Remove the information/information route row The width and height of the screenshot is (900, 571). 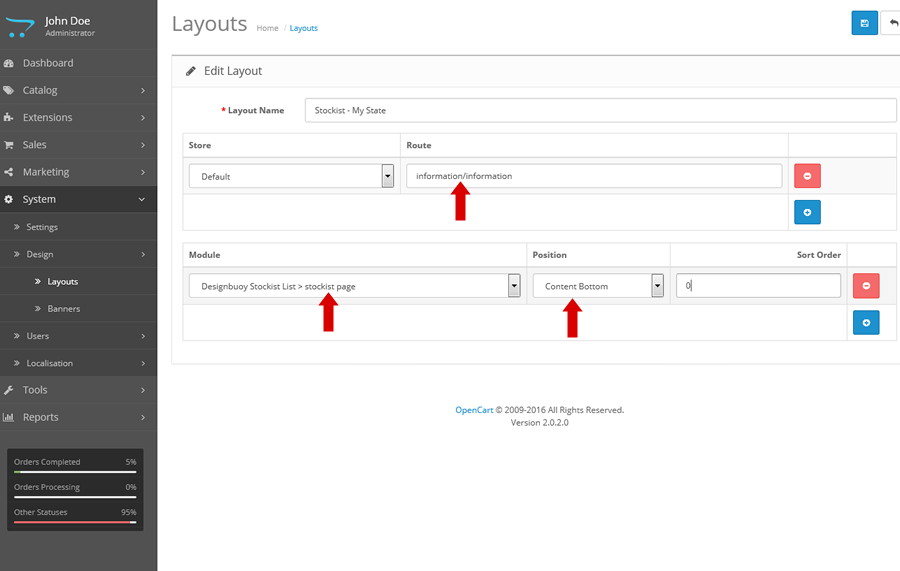coord(807,176)
